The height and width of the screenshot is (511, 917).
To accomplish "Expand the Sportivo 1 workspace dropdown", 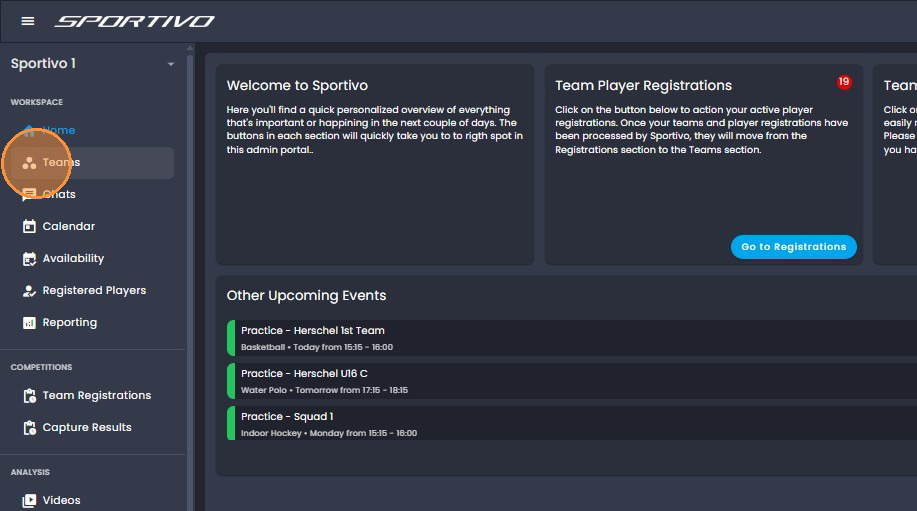I will pyautogui.click(x=171, y=64).
